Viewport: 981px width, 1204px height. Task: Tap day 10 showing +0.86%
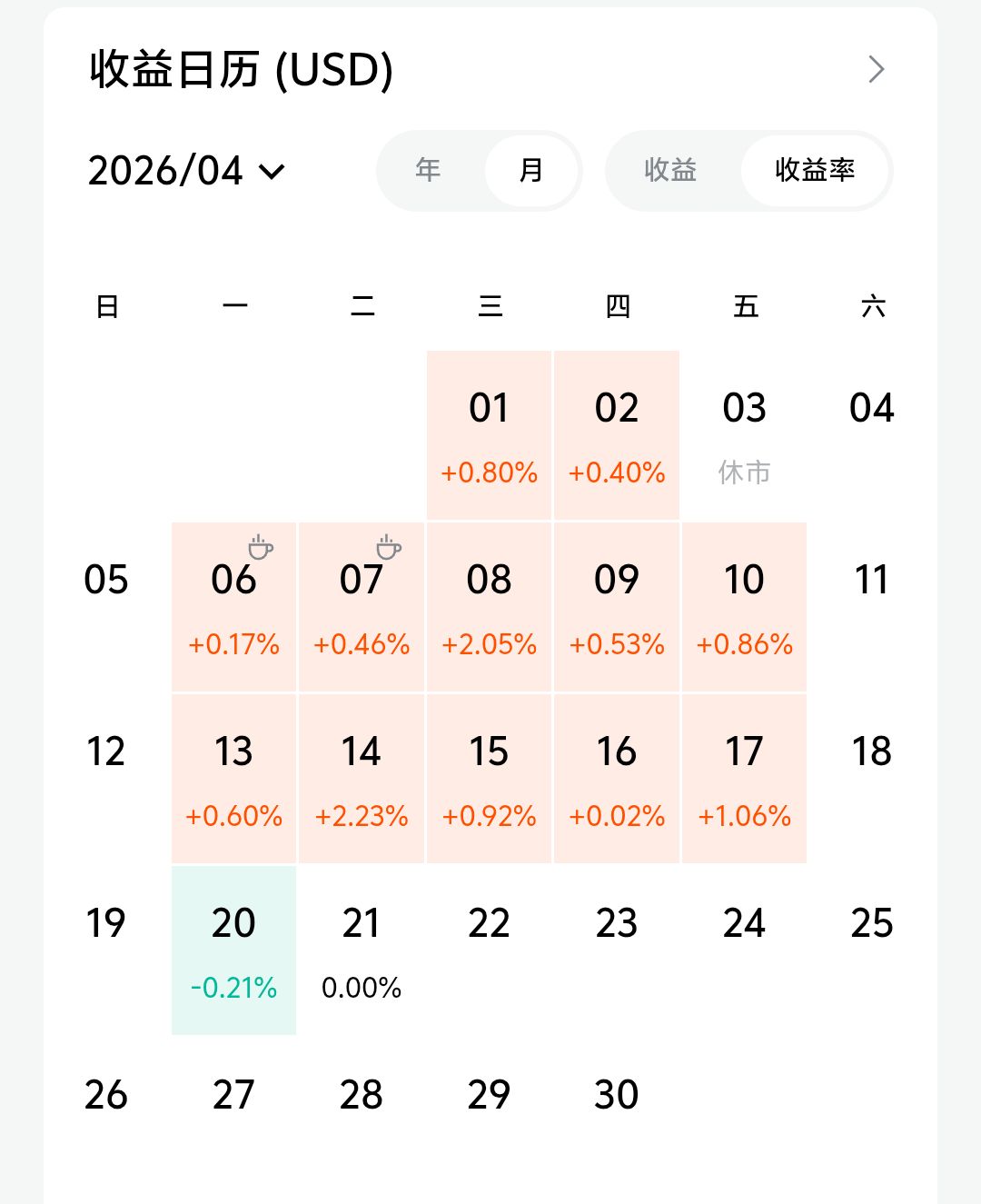pyautogui.click(x=744, y=606)
